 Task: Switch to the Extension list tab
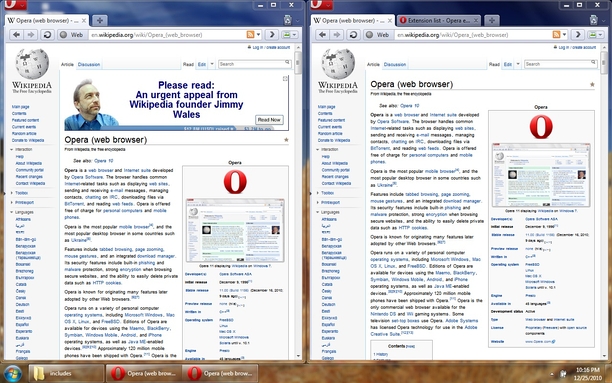coord(439,20)
